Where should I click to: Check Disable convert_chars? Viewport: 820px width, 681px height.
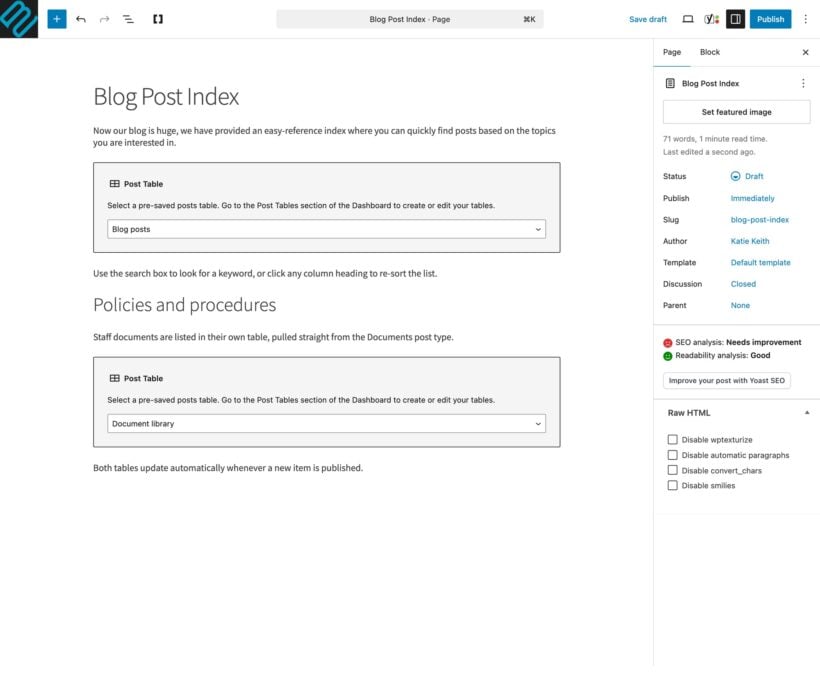673,470
